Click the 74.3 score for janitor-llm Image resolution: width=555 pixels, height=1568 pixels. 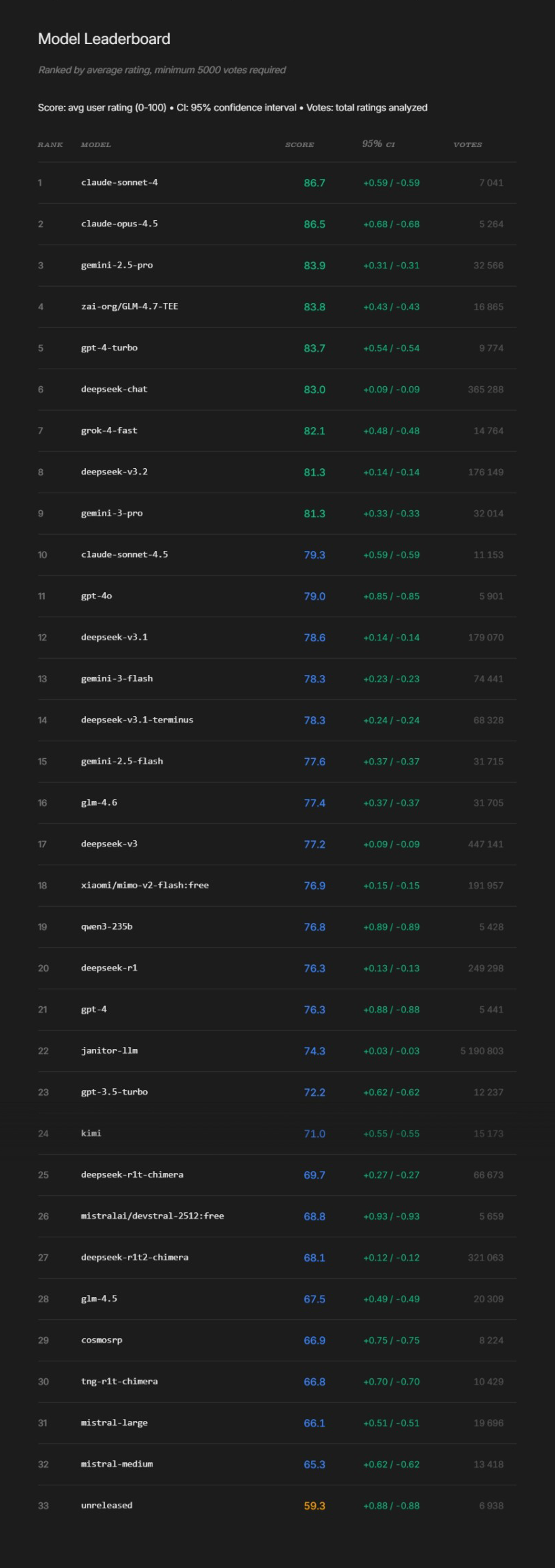click(x=314, y=1051)
